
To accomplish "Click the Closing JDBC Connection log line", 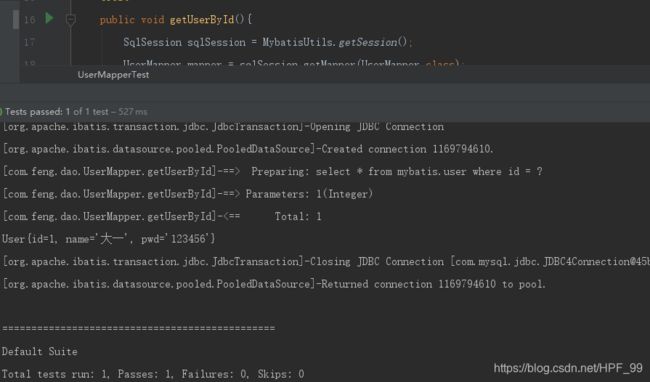I will 326,261.
